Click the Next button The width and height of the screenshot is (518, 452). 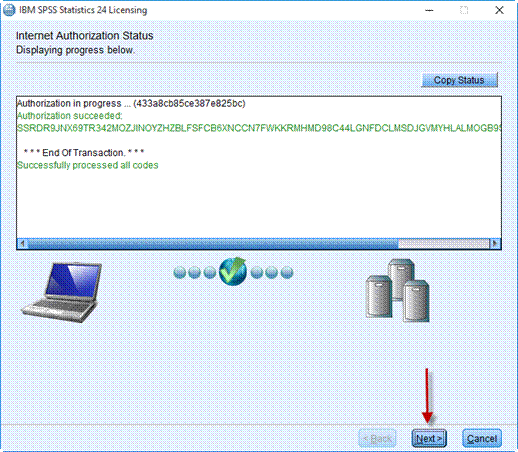[x=429, y=438]
